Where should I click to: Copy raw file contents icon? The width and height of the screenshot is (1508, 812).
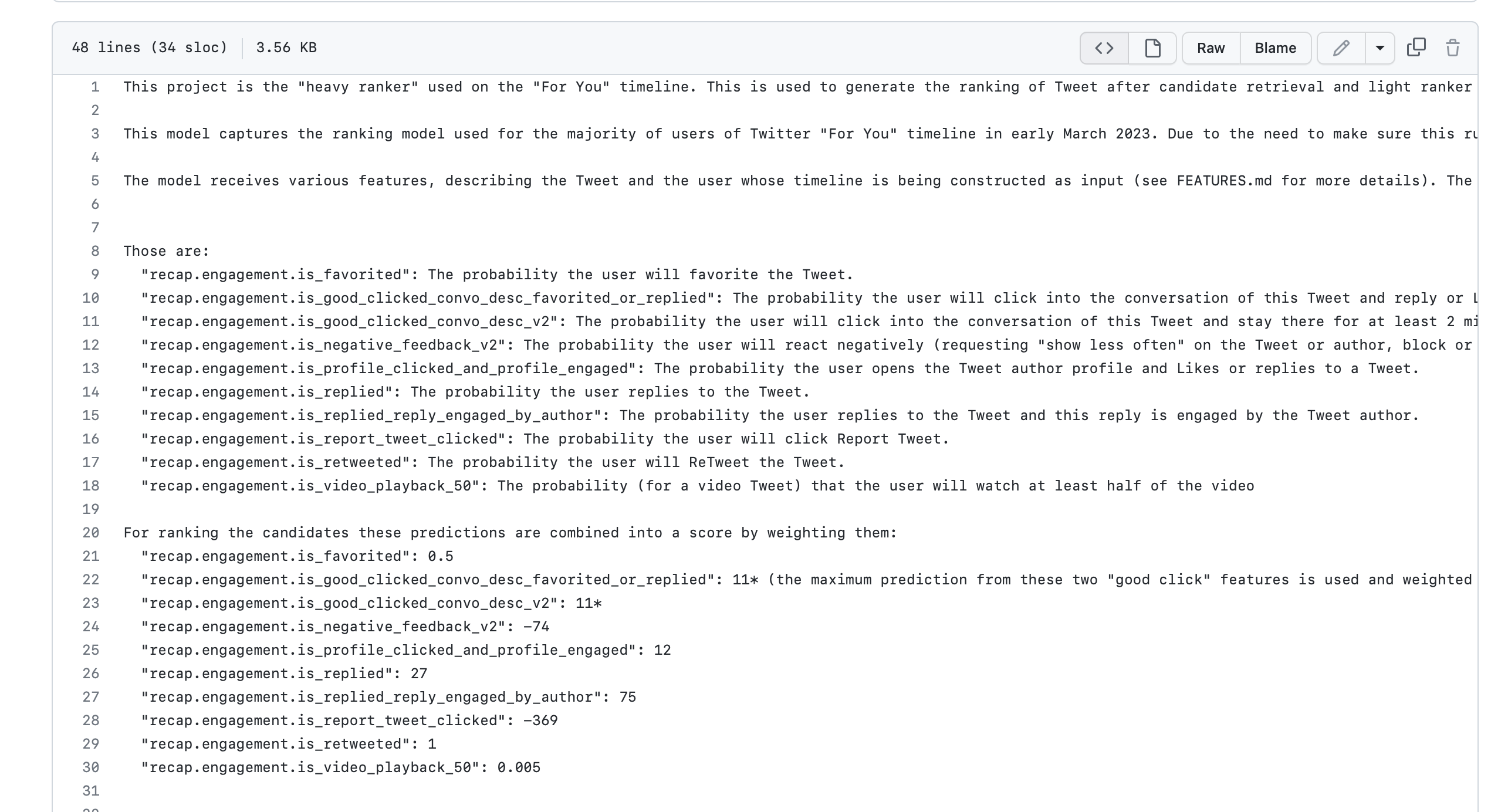[1416, 48]
